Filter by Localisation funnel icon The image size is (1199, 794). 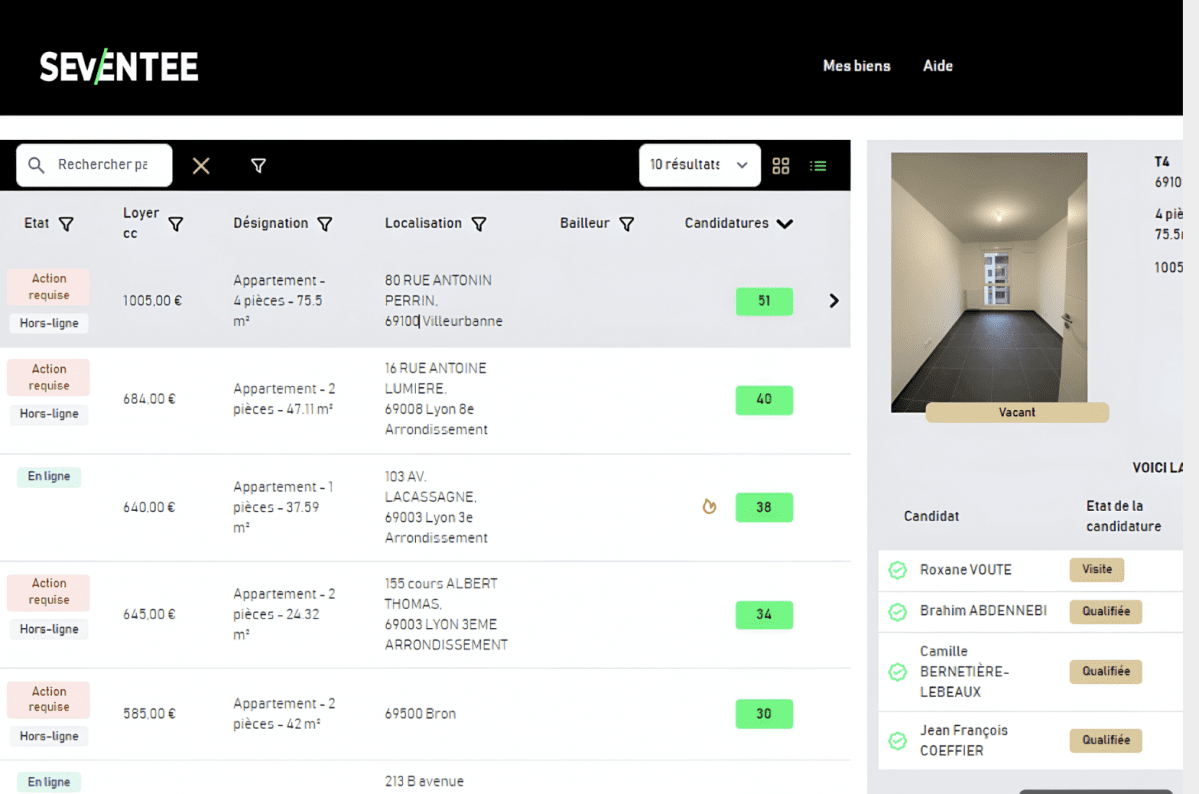[479, 224]
